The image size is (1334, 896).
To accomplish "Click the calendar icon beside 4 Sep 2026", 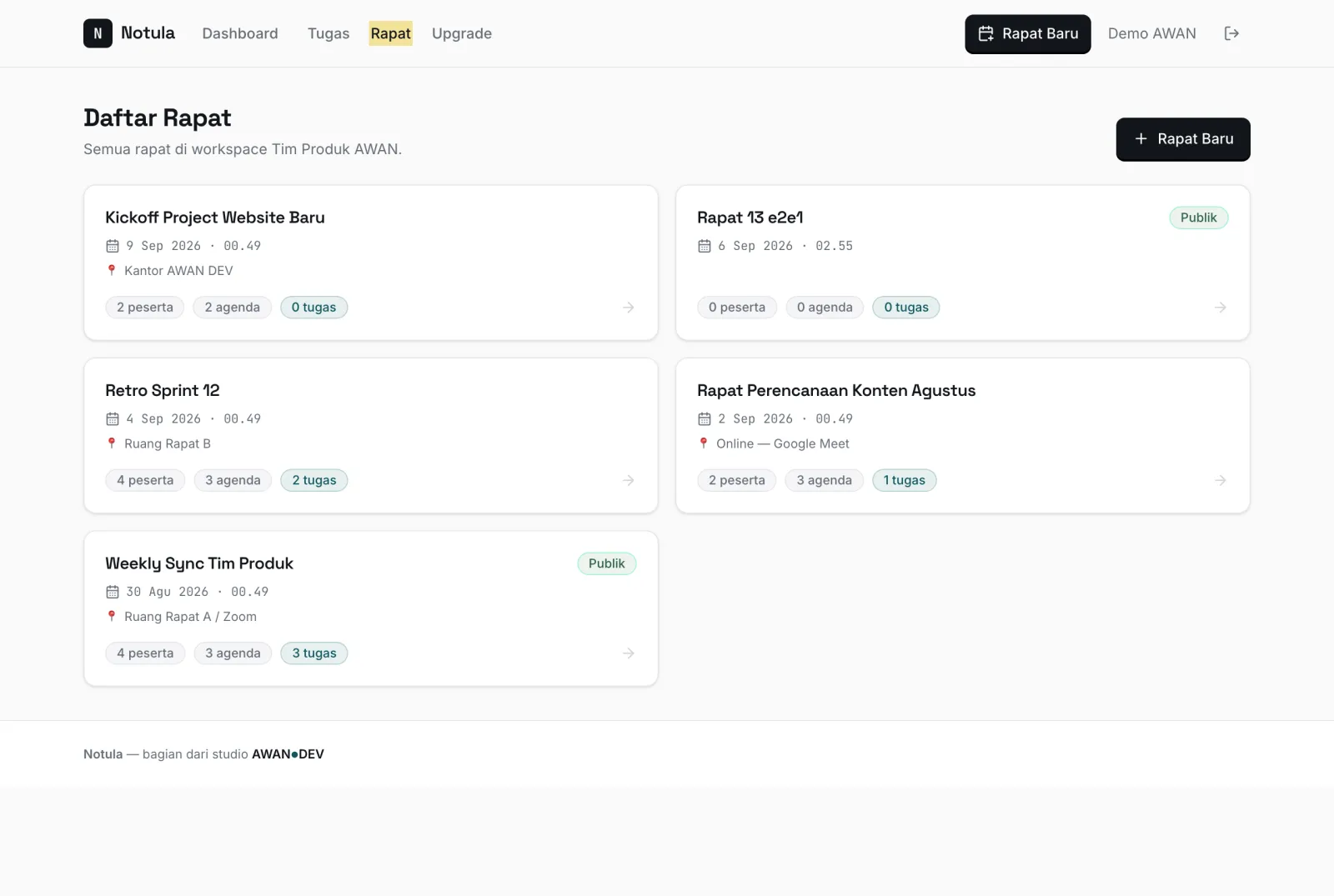I will (113, 418).
